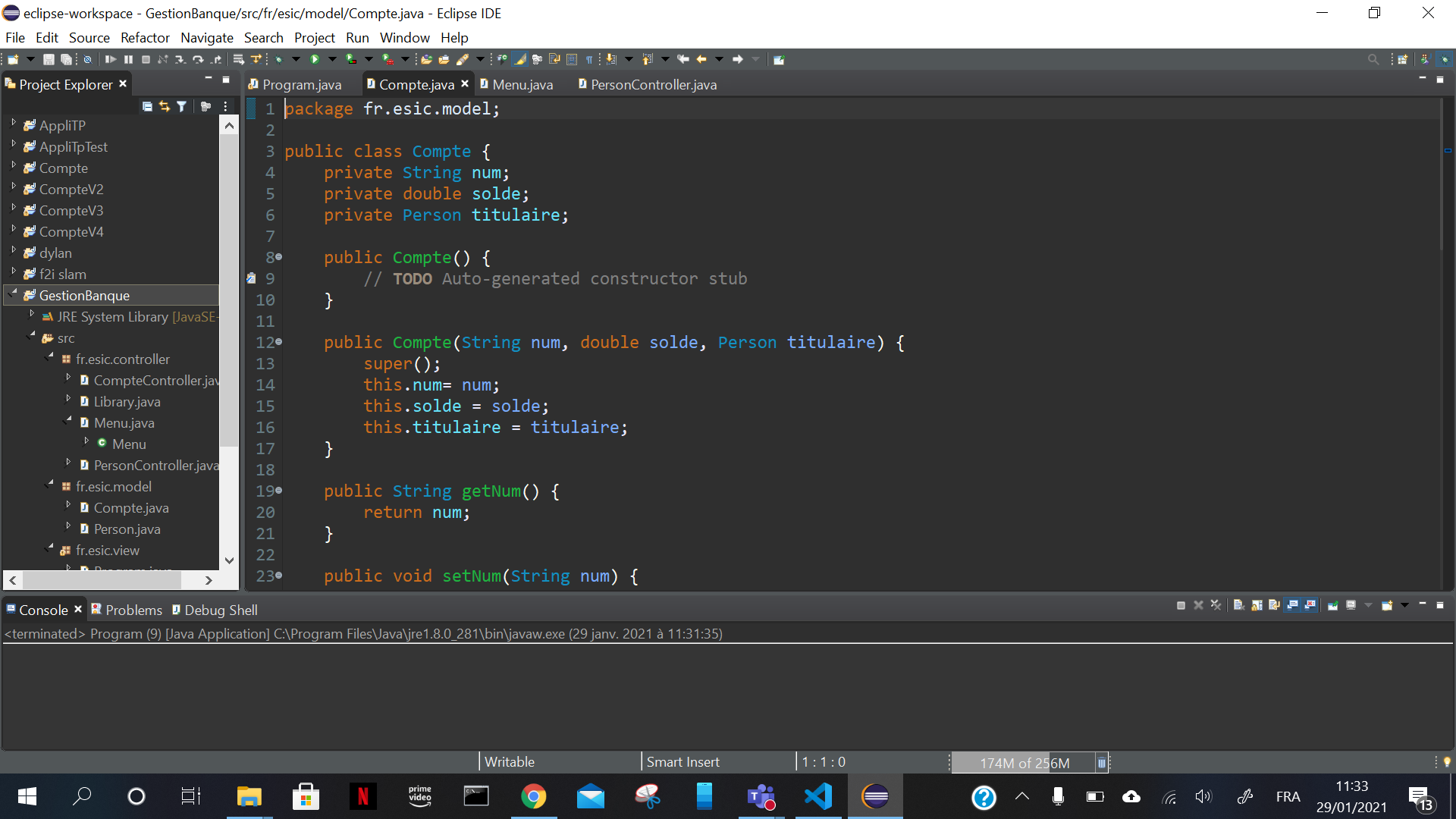The width and height of the screenshot is (1456, 819).
Task: Open the Debug button dropdown arrow
Action: (x=296, y=59)
